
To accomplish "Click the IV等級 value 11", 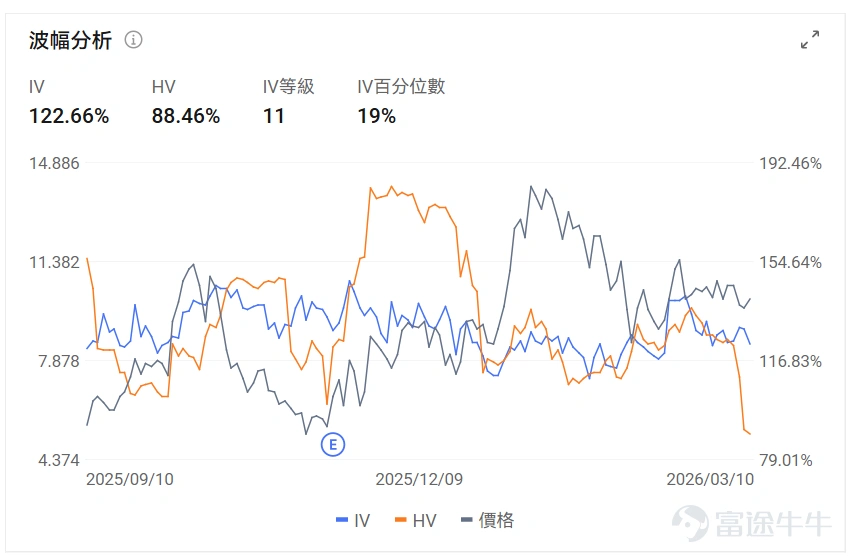I will coord(274,116).
